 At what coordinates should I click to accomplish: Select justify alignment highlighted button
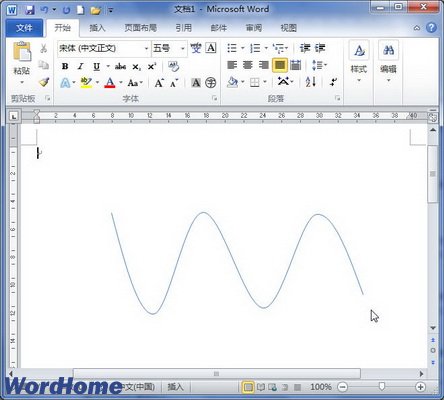coord(280,65)
